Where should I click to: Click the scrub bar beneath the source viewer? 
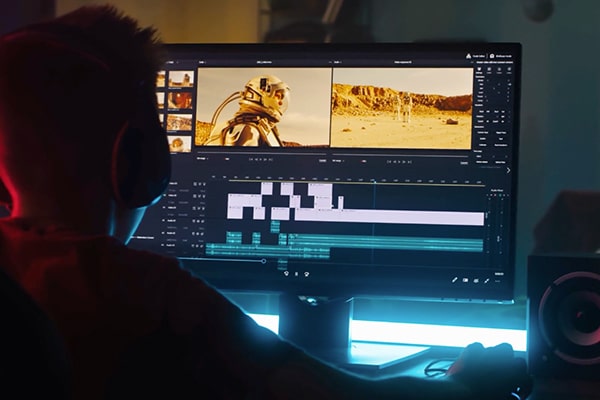click(x=261, y=153)
